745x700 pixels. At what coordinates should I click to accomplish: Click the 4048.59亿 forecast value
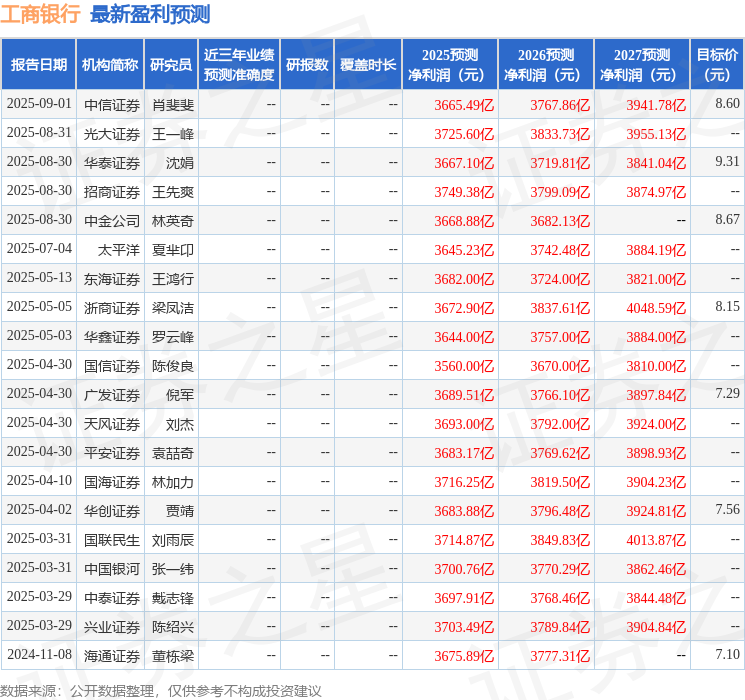(656, 308)
